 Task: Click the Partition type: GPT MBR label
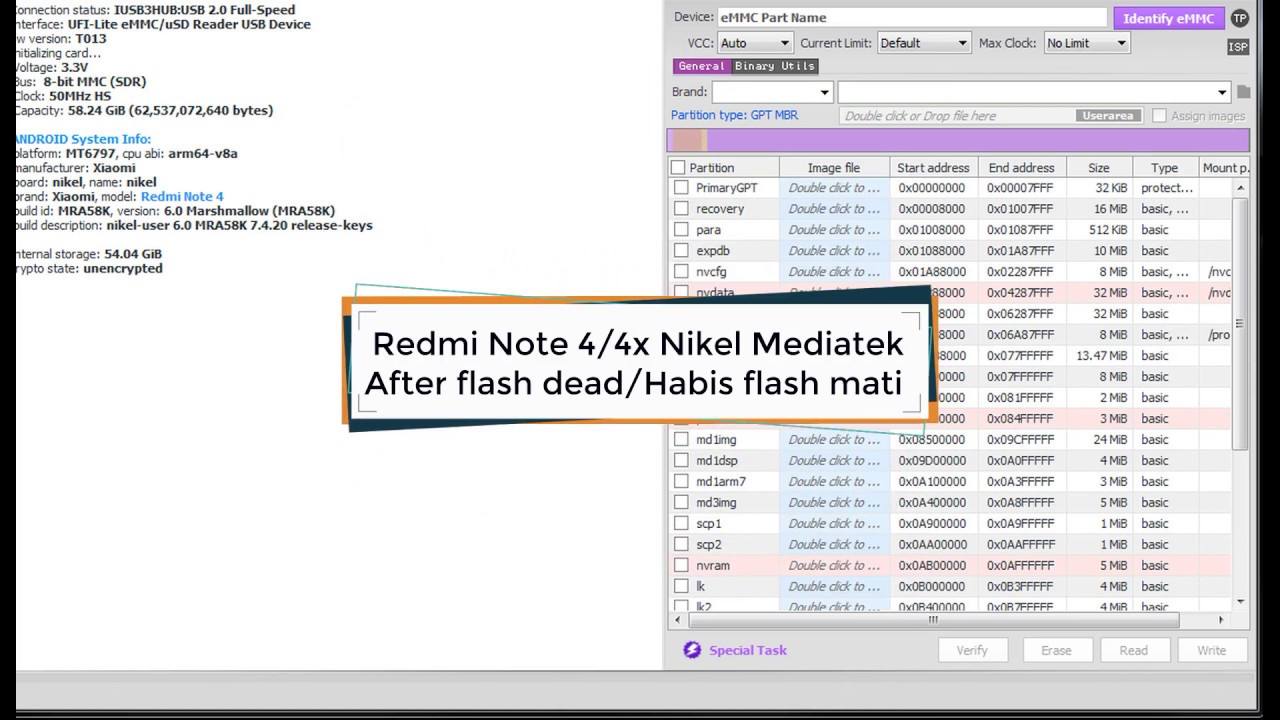click(734, 115)
